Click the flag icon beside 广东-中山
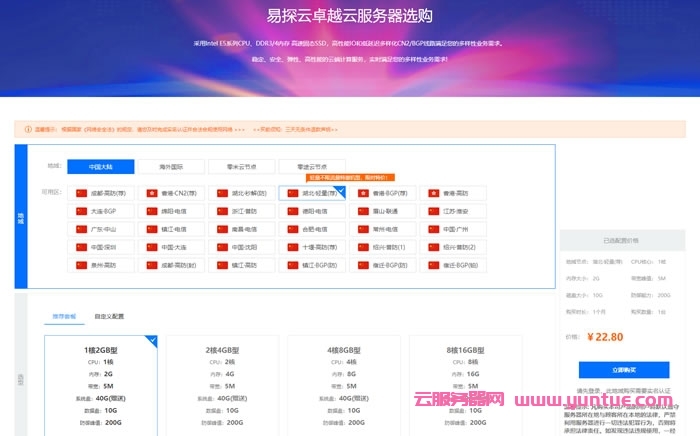 point(83,229)
